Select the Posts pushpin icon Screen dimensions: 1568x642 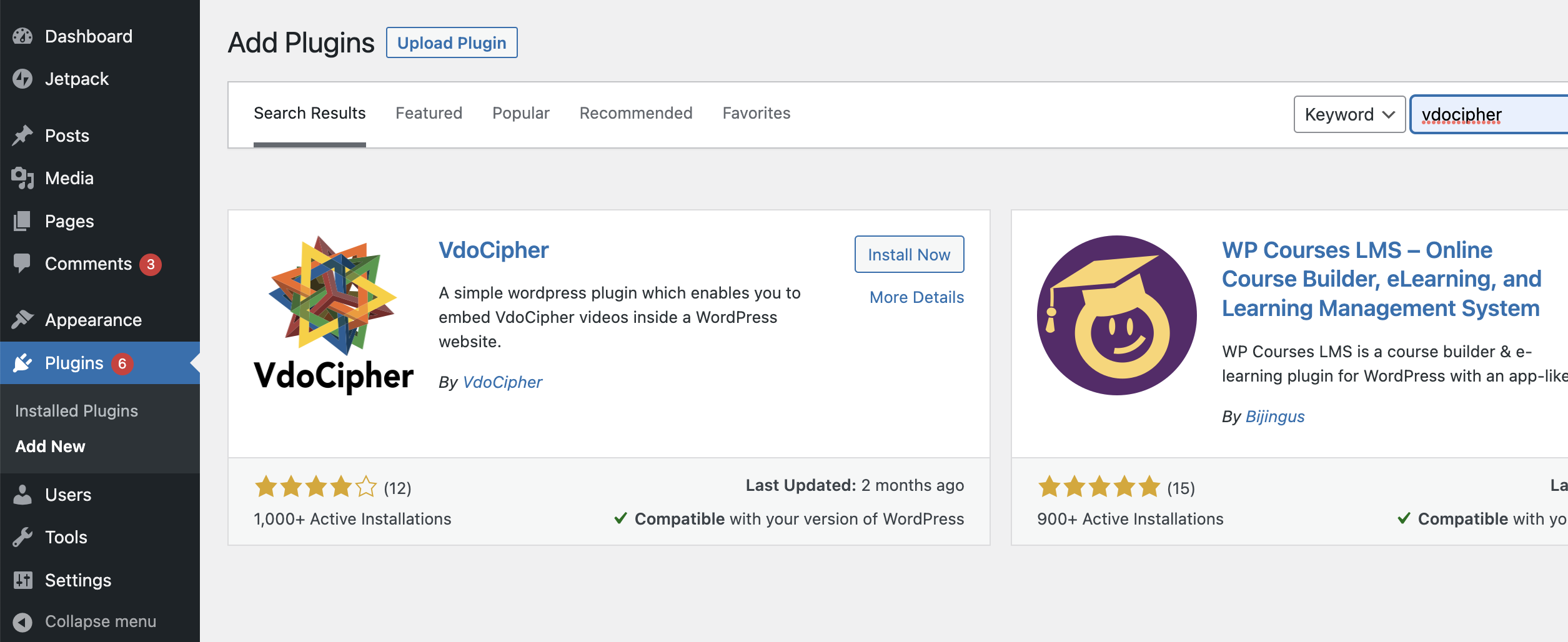tap(22, 136)
